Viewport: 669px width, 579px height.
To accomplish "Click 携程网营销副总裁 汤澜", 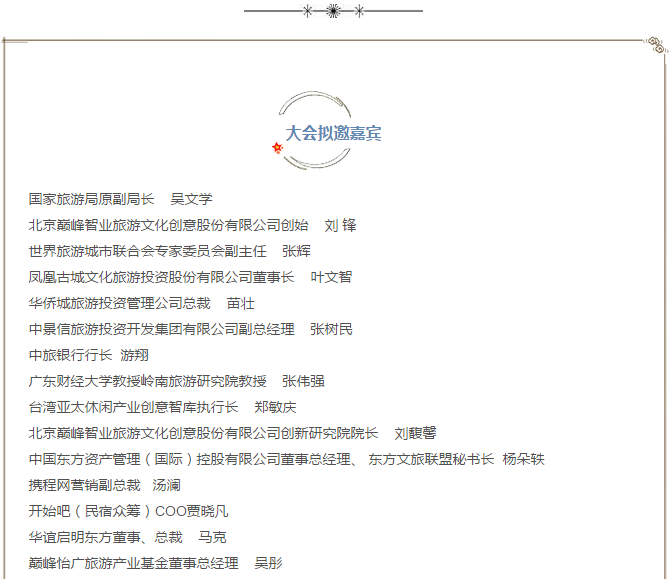I will (105, 486).
